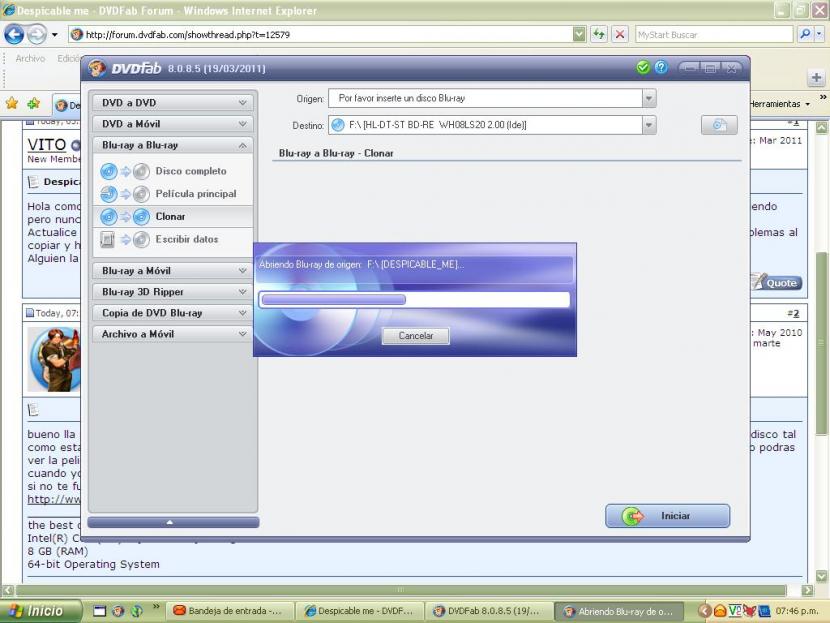Expand the Archivo a Móvil section

173,335
